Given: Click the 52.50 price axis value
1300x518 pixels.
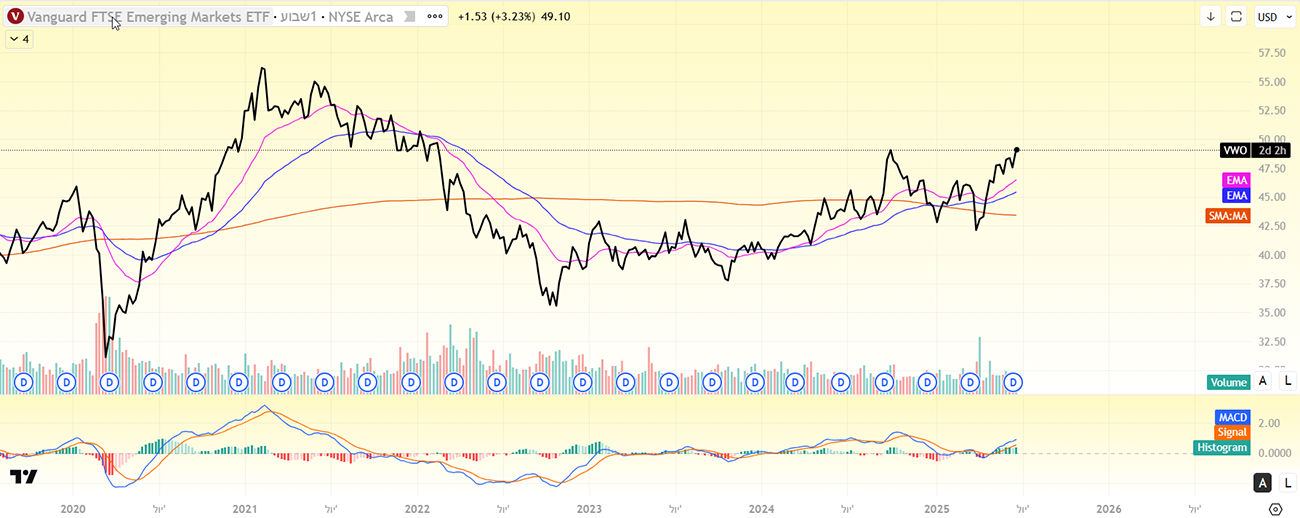Looking at the screenshot, I should tap(1271, 111).
